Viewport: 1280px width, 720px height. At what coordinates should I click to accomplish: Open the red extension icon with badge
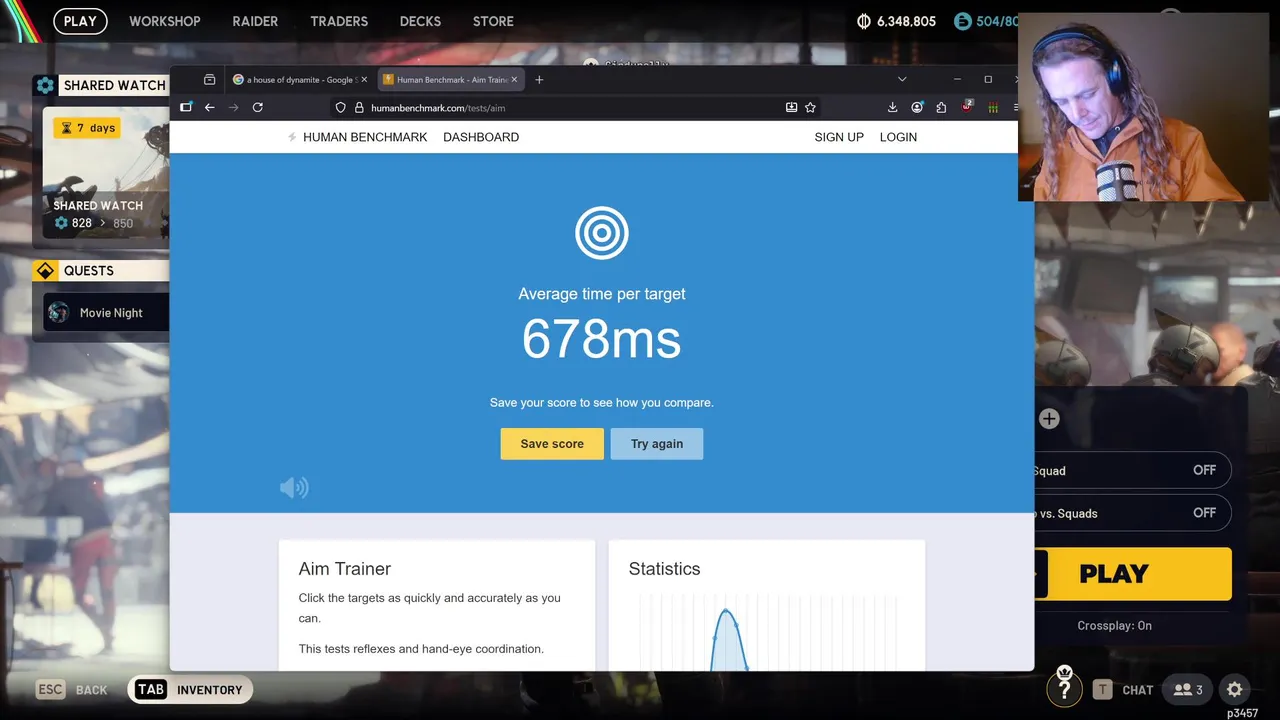coord(967,106)
